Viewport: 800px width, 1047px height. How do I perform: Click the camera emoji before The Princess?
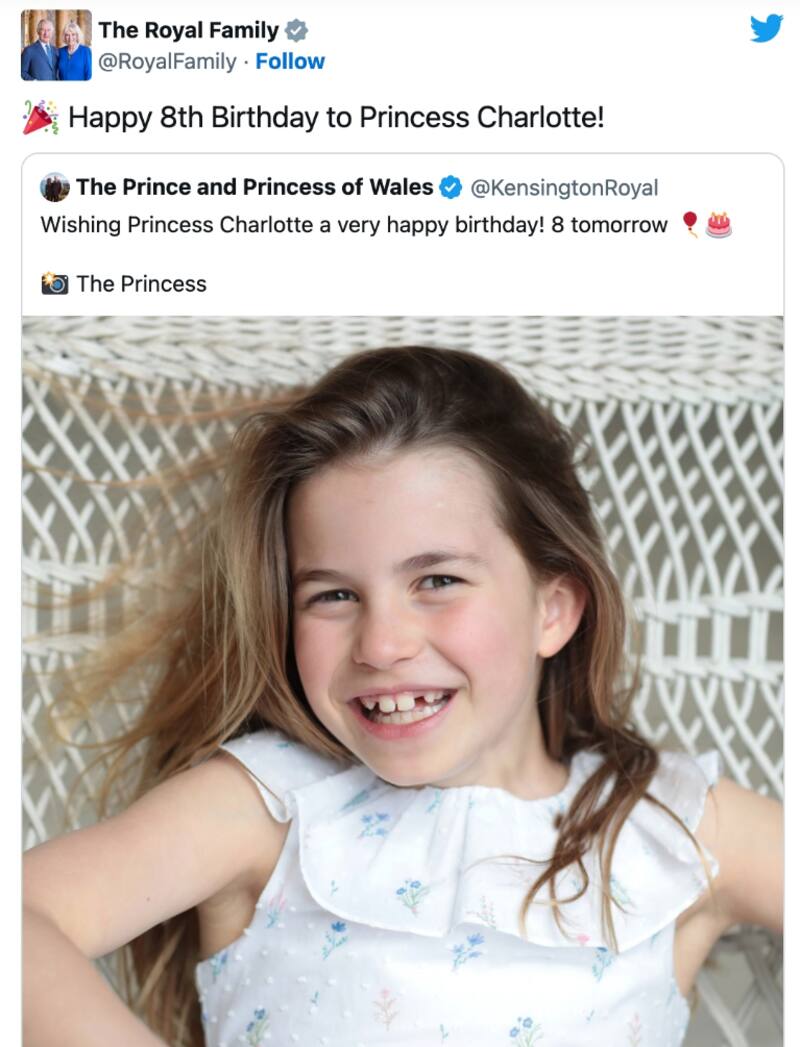click(54, 284)
